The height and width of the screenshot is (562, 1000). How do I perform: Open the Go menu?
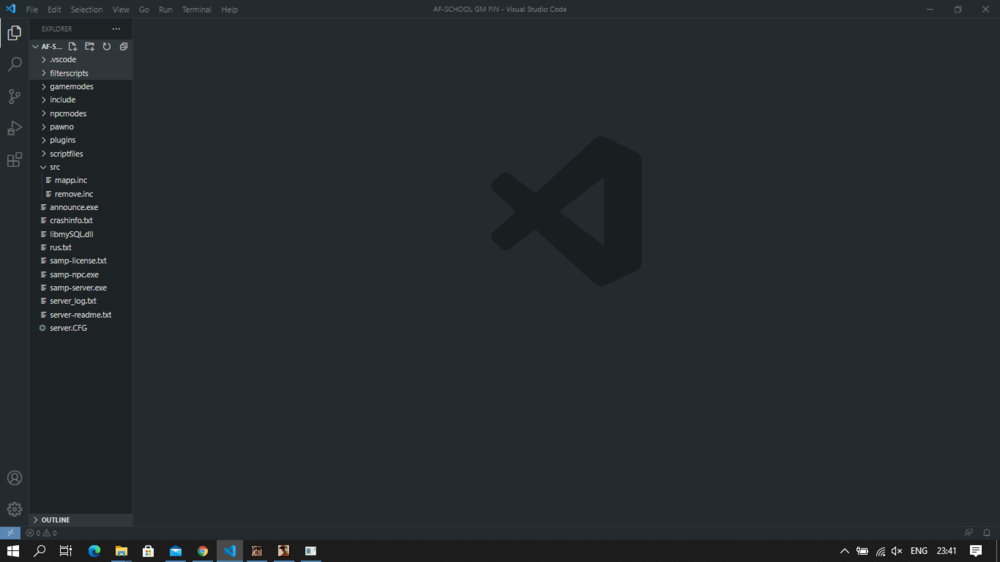point(143,10)
